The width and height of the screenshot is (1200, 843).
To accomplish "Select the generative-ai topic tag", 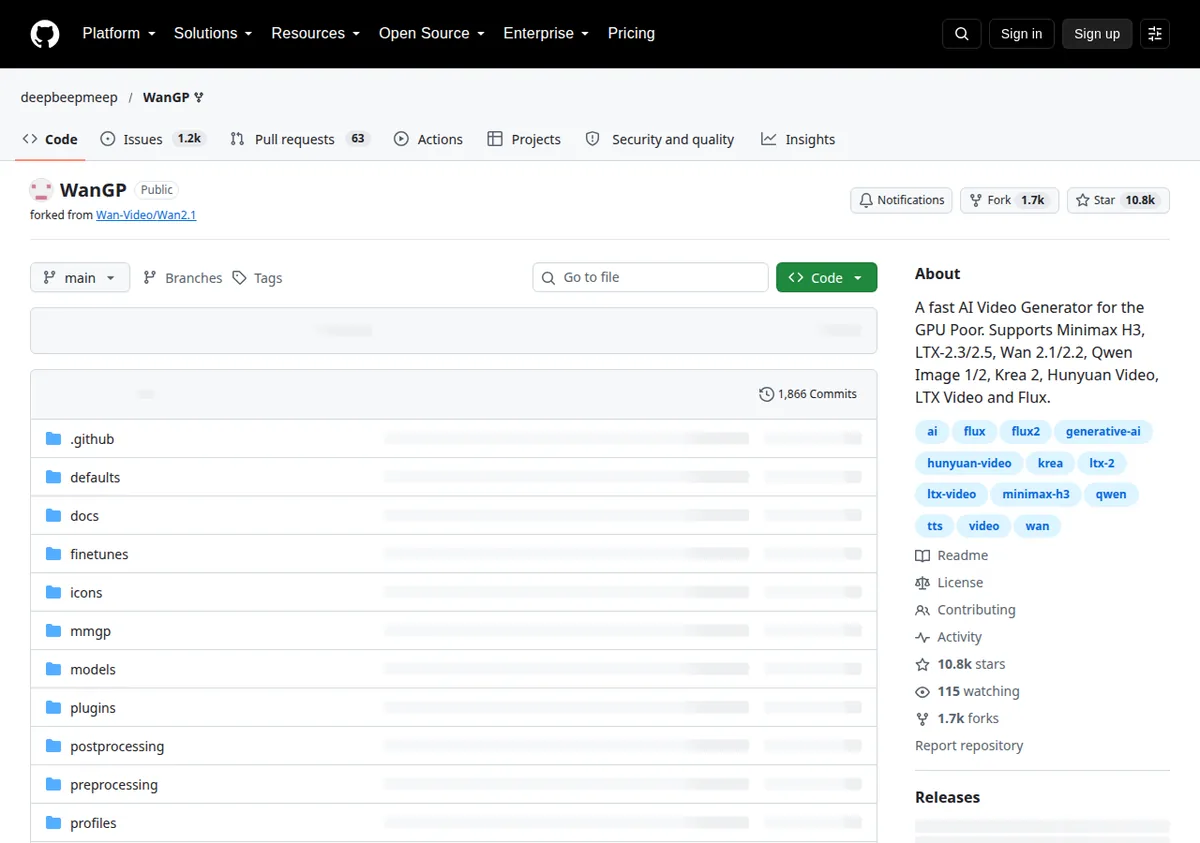I will click(x=1103, y=432).
